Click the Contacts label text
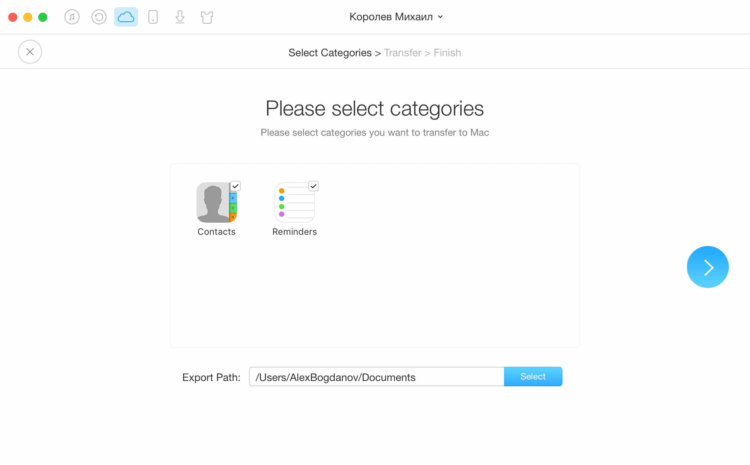 pos(216,232)
